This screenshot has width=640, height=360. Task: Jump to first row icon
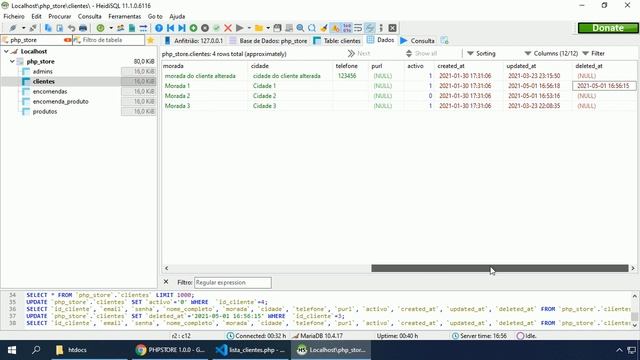(170, 28)
